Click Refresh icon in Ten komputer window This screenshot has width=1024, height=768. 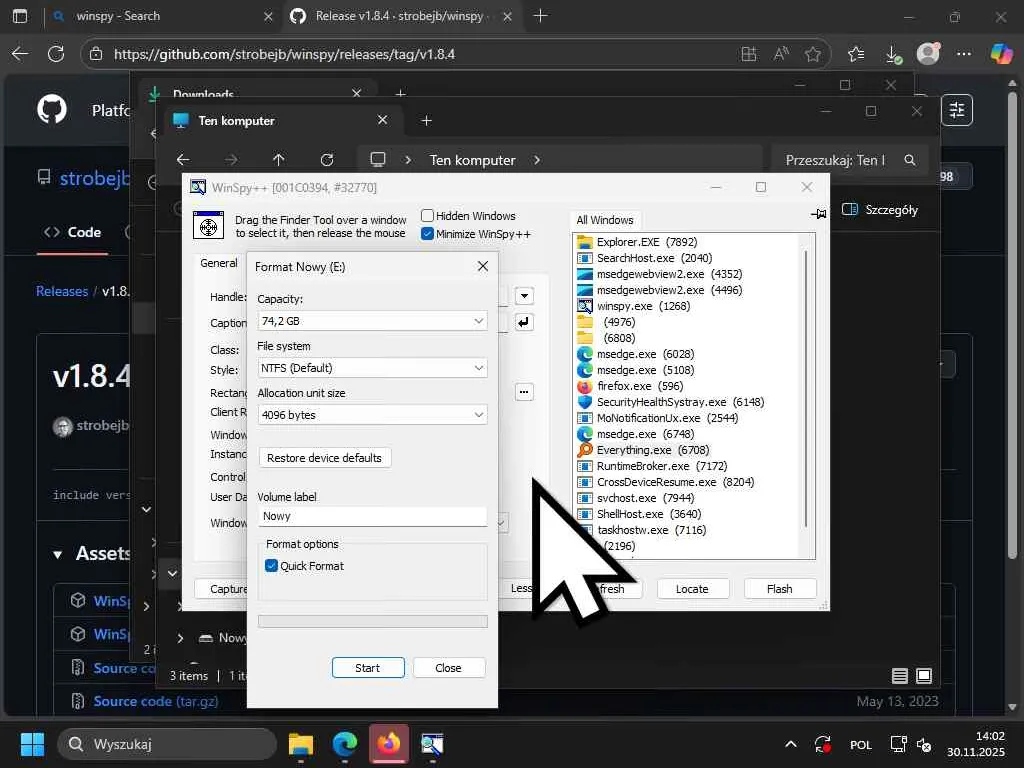point(327,160)
